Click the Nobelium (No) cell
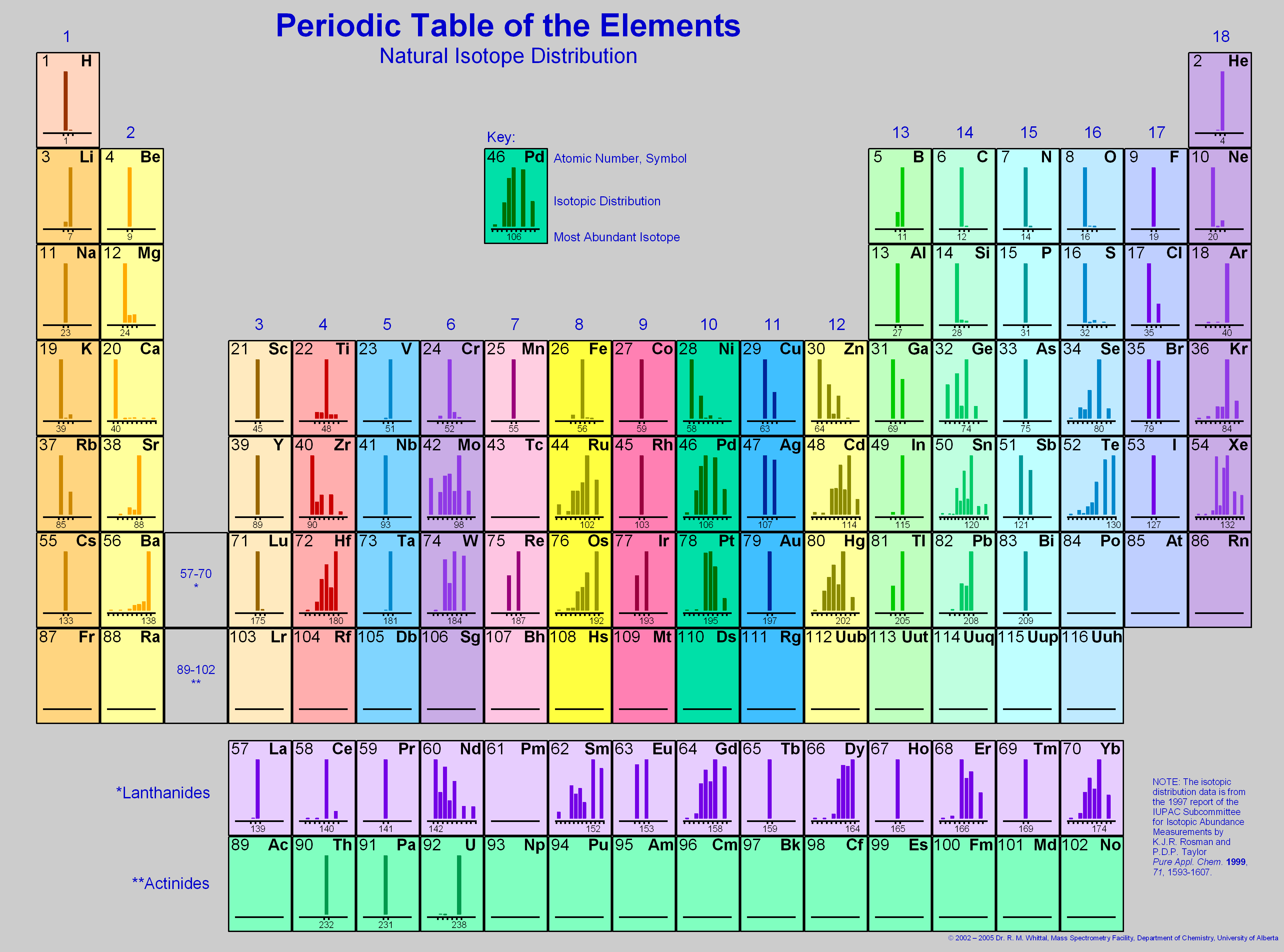The height and width of the screenshot is (952, 1284). pos(1092,883)
